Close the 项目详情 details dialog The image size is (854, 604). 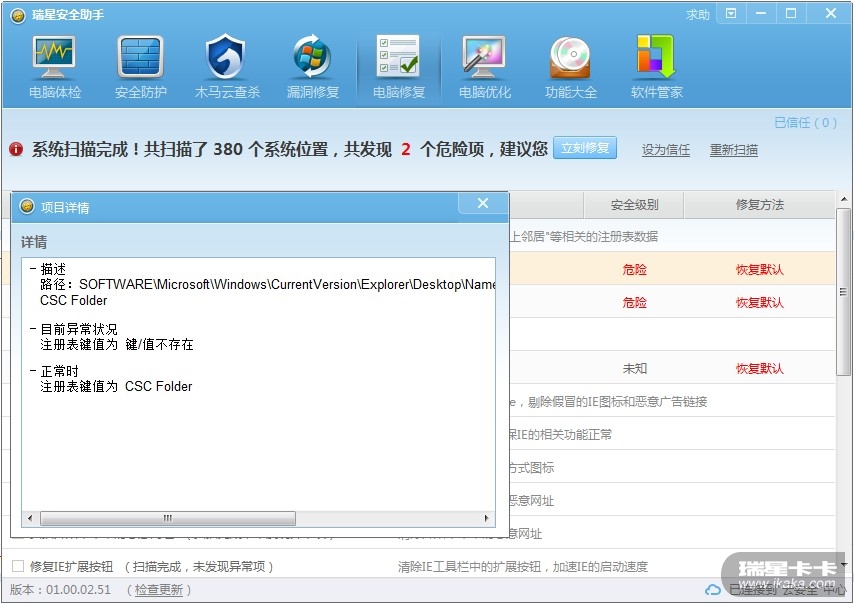483,203
